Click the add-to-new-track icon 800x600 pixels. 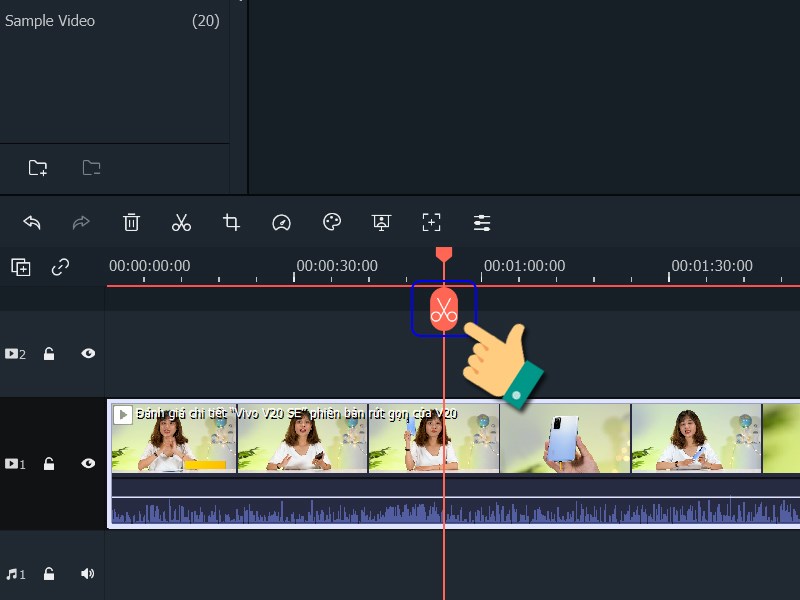point(21,267)
